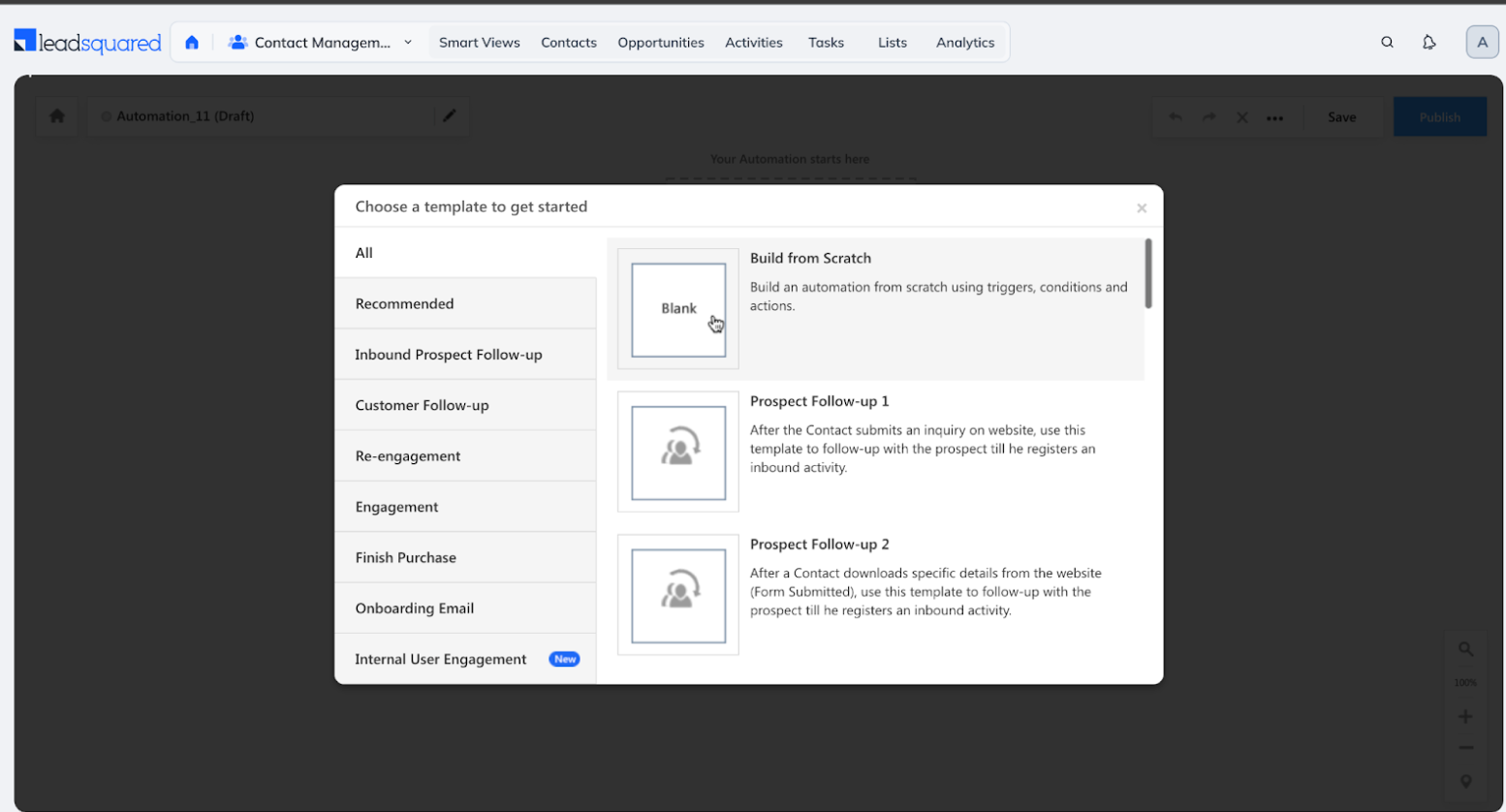The height and width of the screenshot is (812, 1506).
Task: Click the search magnifier icon in top bar
Action: pyautogui.click(x=1387, y=43)
